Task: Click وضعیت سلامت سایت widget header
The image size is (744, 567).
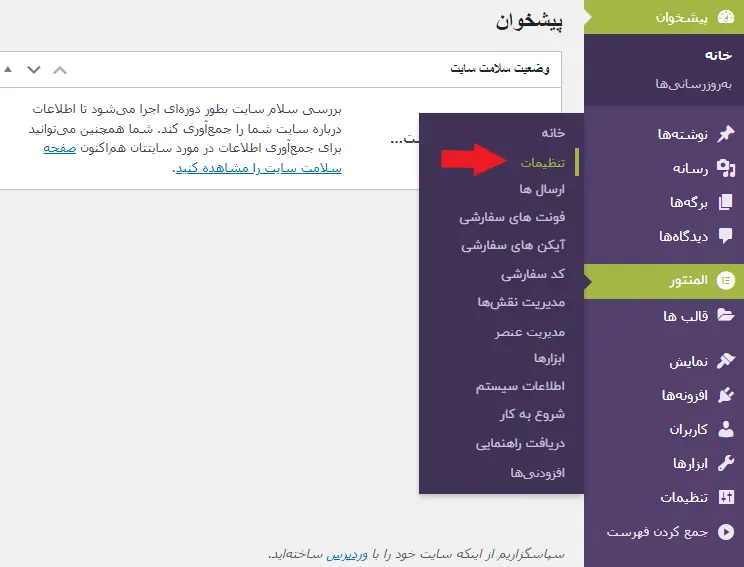Action: click(499, 69)
